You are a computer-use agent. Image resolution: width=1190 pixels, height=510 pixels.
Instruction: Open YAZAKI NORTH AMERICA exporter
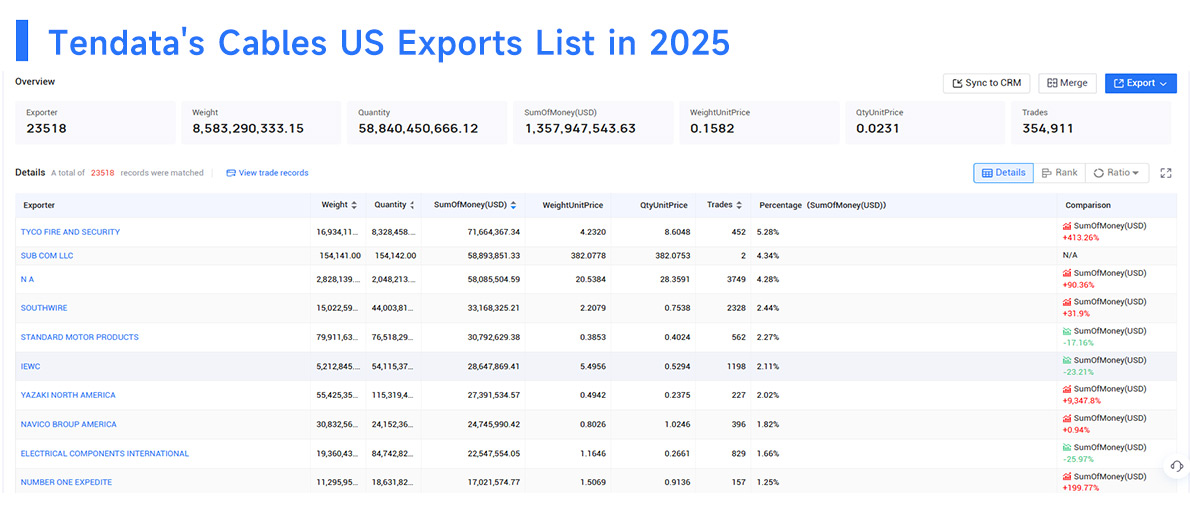pyautogui.click(x=68, y=395)
